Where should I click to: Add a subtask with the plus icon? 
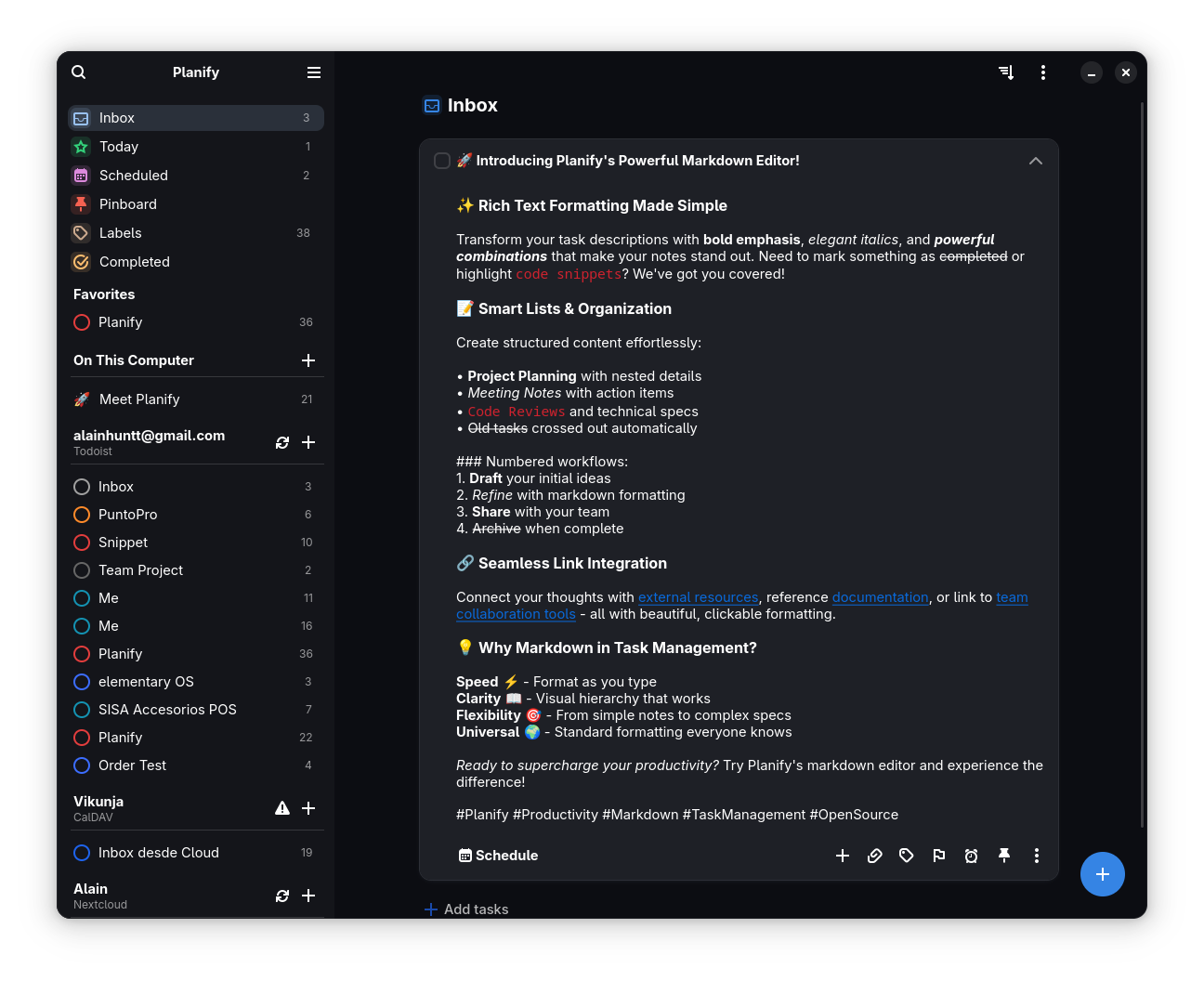pos(843,856)
